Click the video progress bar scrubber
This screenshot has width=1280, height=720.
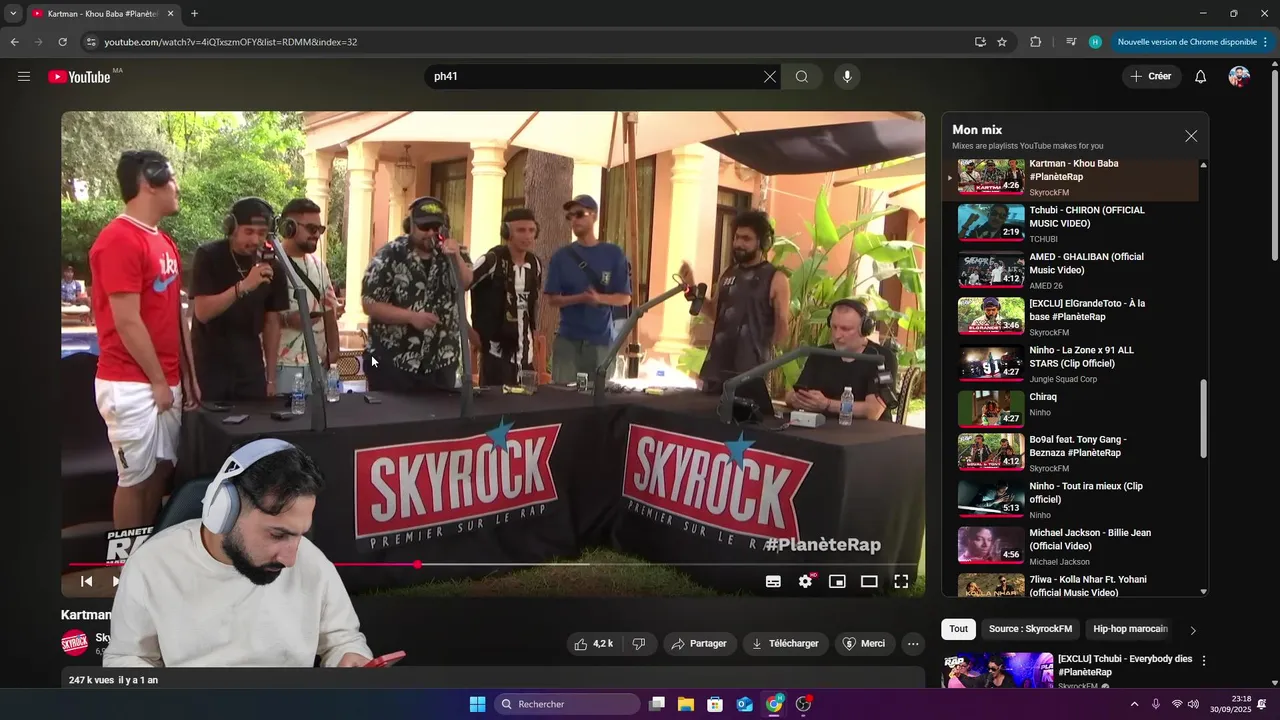click(x=417, y=565)
